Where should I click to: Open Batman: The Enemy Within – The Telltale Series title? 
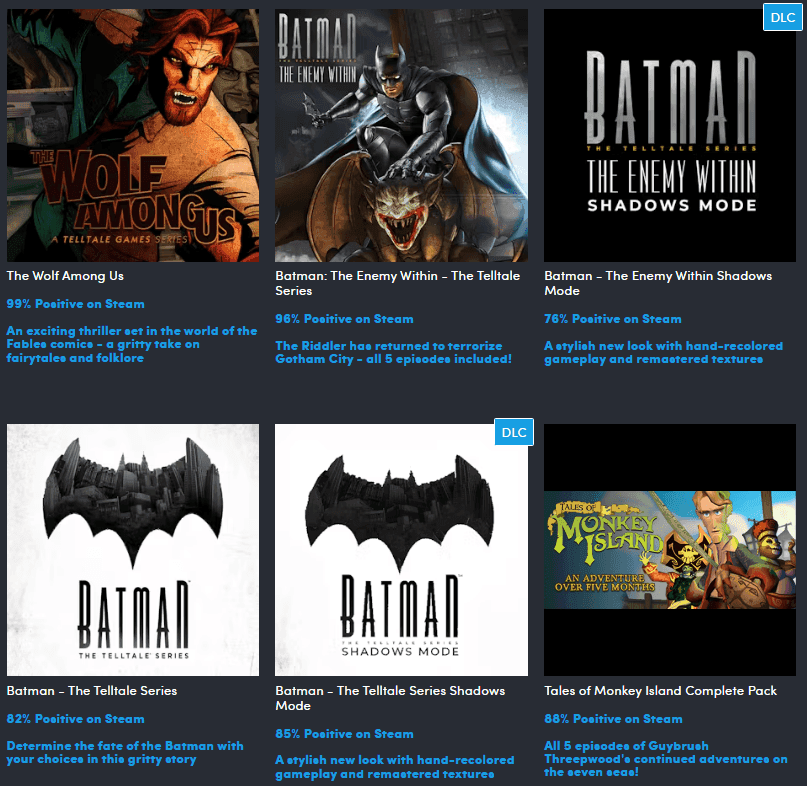click(x=397, y=283)
